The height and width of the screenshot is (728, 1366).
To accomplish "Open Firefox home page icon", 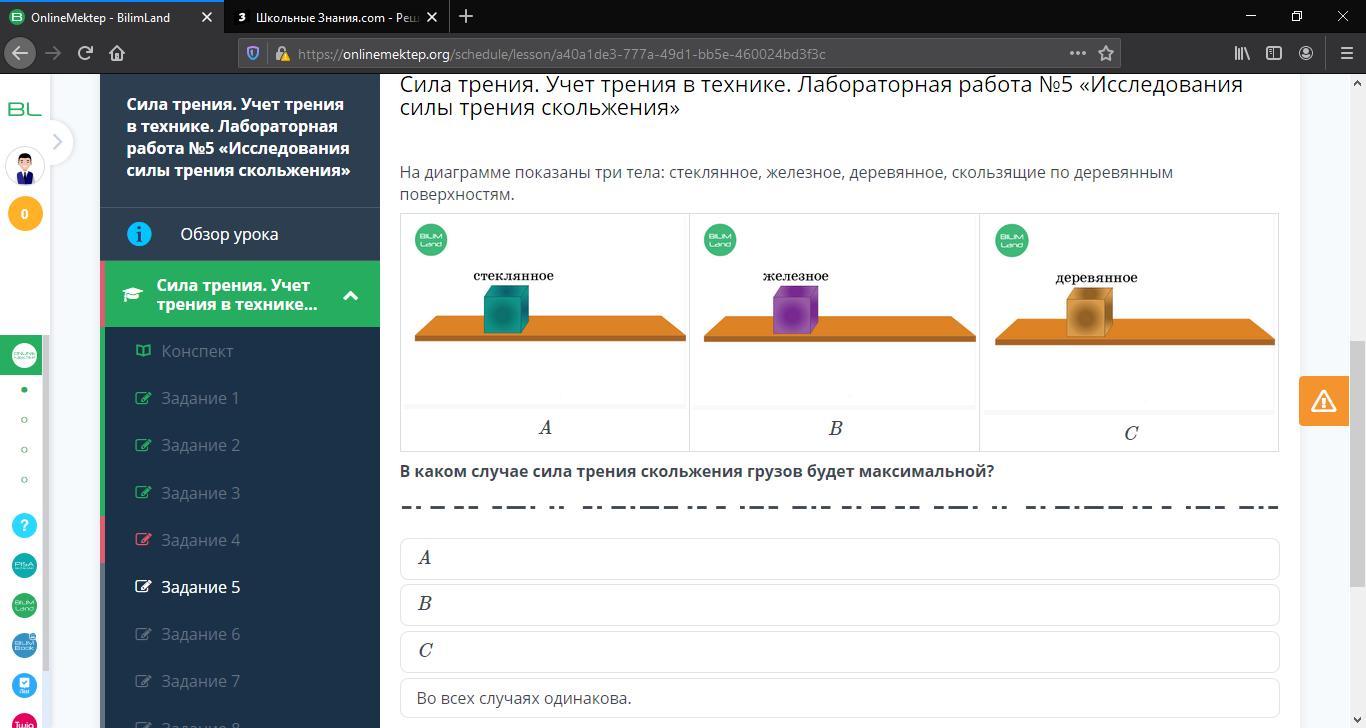I will (x=117, y=53).
